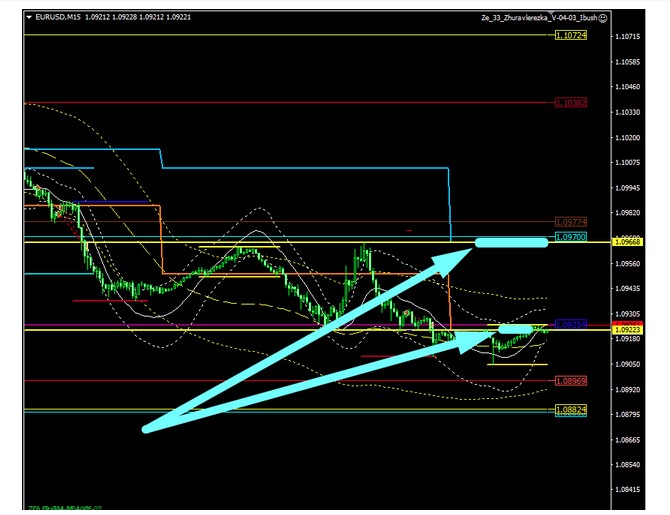Image resolution: width=670 pixels, height=515 pixels.
Task: Click the expert advisor smiley face icon
Action: [602, 18]
